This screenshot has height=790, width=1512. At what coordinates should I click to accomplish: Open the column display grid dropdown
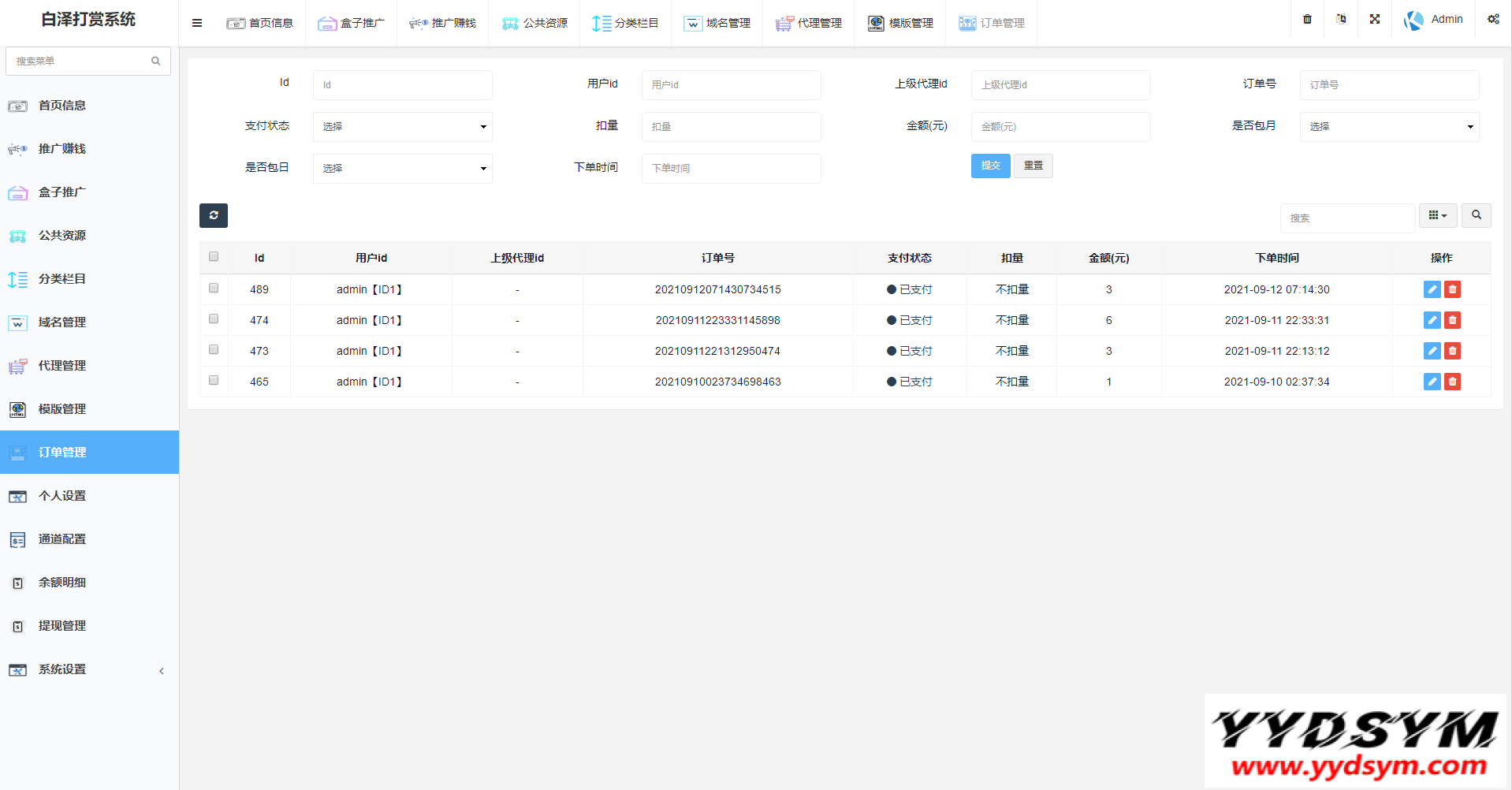(1437, 215)
